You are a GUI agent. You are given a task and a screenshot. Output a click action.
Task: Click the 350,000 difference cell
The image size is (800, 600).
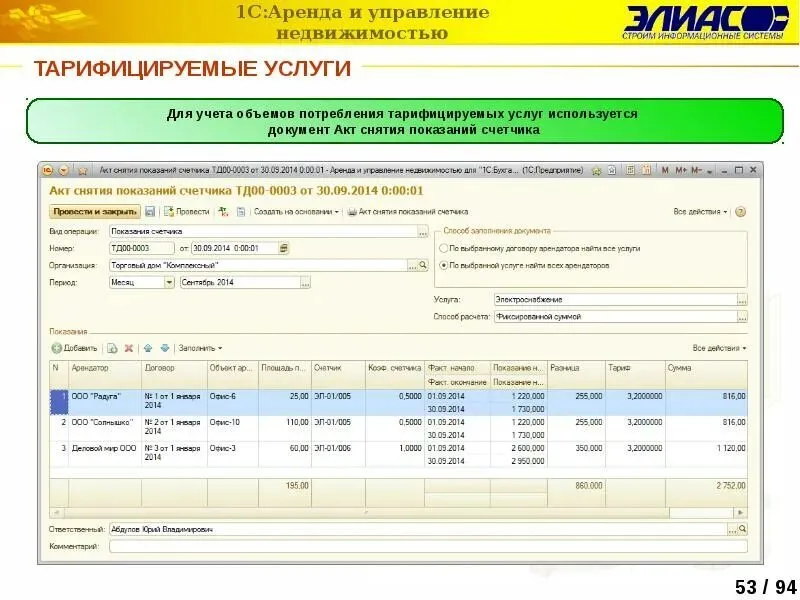576,455
